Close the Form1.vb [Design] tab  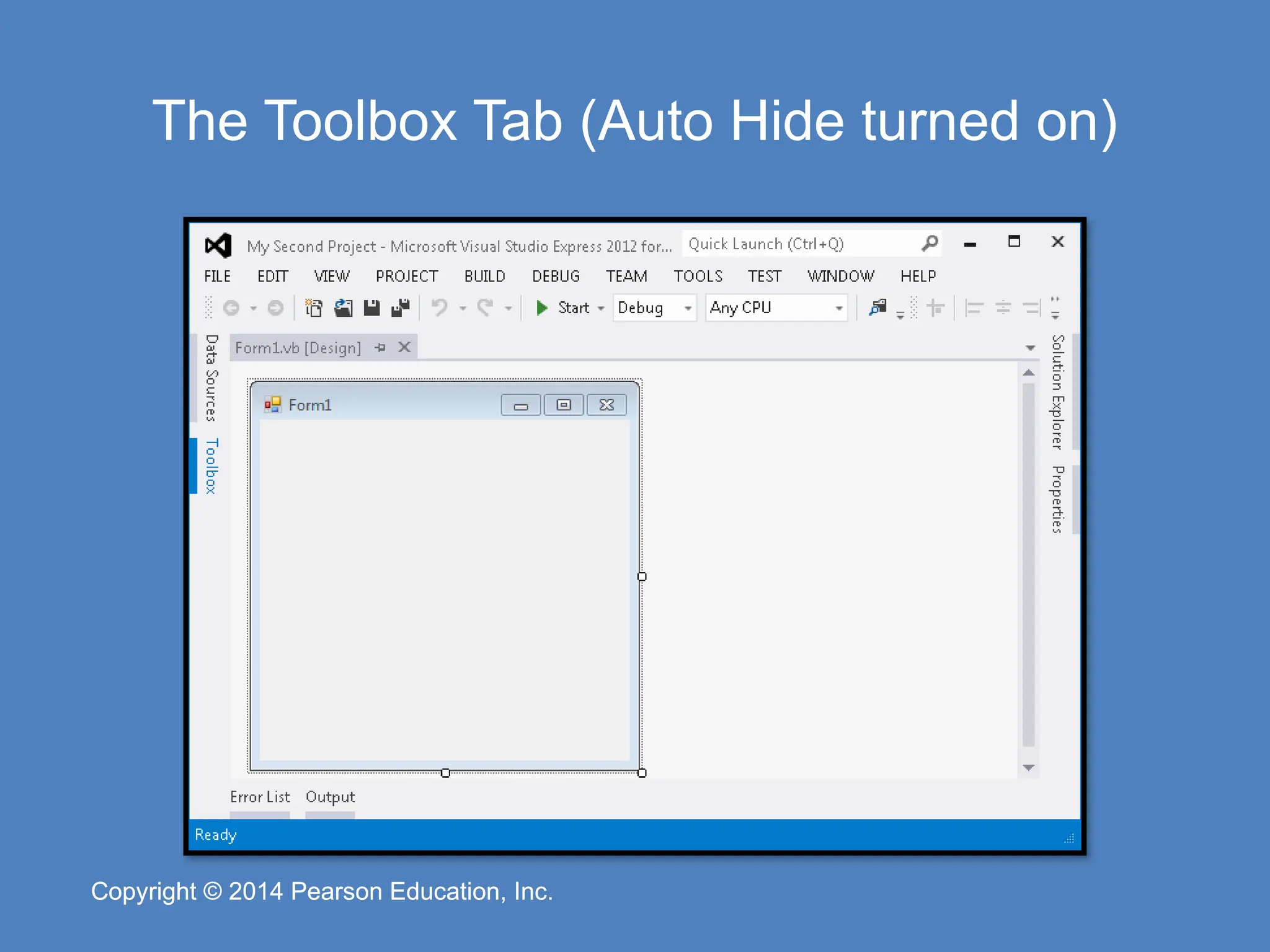coord(404,347)
